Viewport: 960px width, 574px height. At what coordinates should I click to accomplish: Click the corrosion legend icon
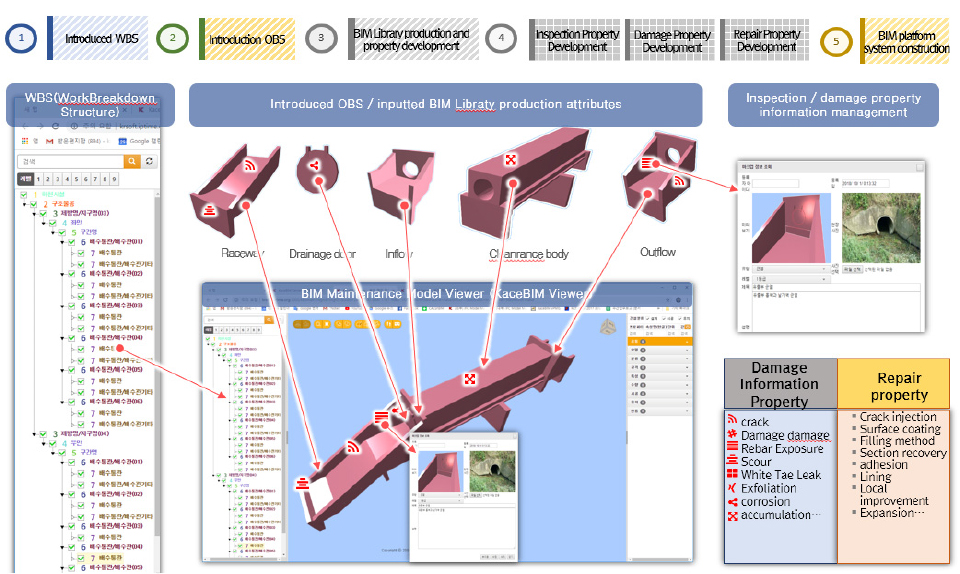[x=732, y=502]
